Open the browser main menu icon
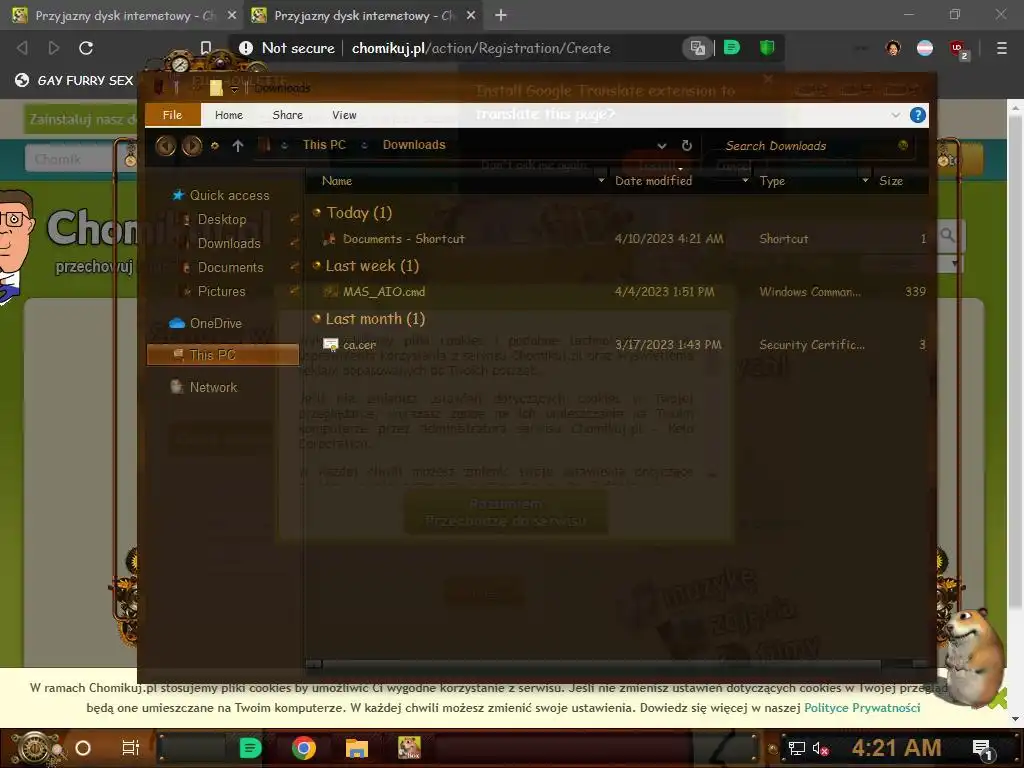This screenshot has width=1024, height=768. 1001,48
